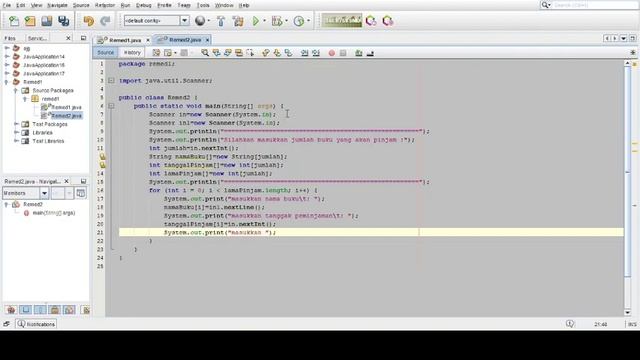Open the Profile Project dropdown arrow
The height and width of the screenshot is (360, 640).
tap(308, 21)
